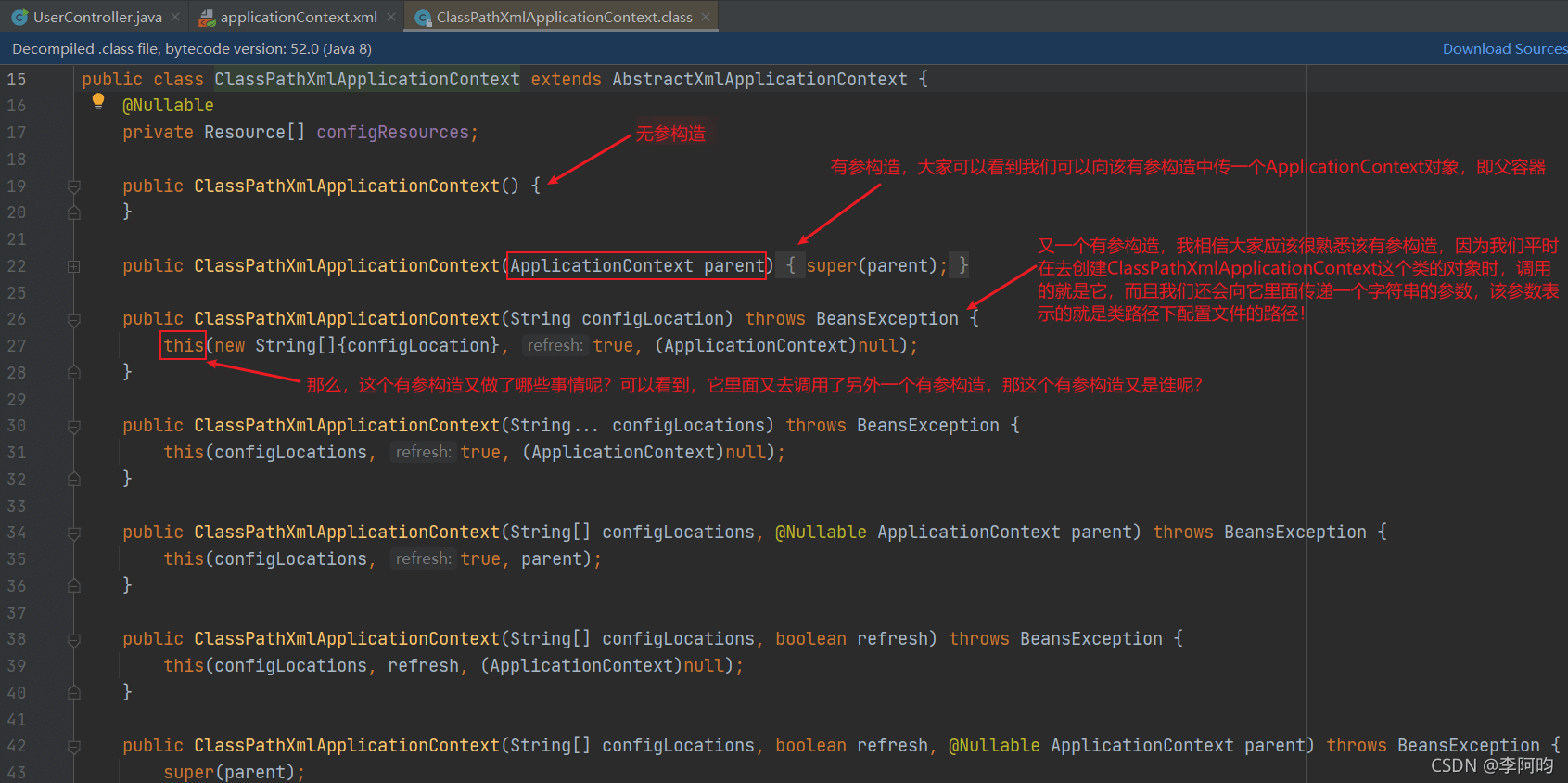This screenshot has width=1568, height=783.
Task: Close the ClassPathXmlApplicationContext.class tab
Action: coord(706,17)
